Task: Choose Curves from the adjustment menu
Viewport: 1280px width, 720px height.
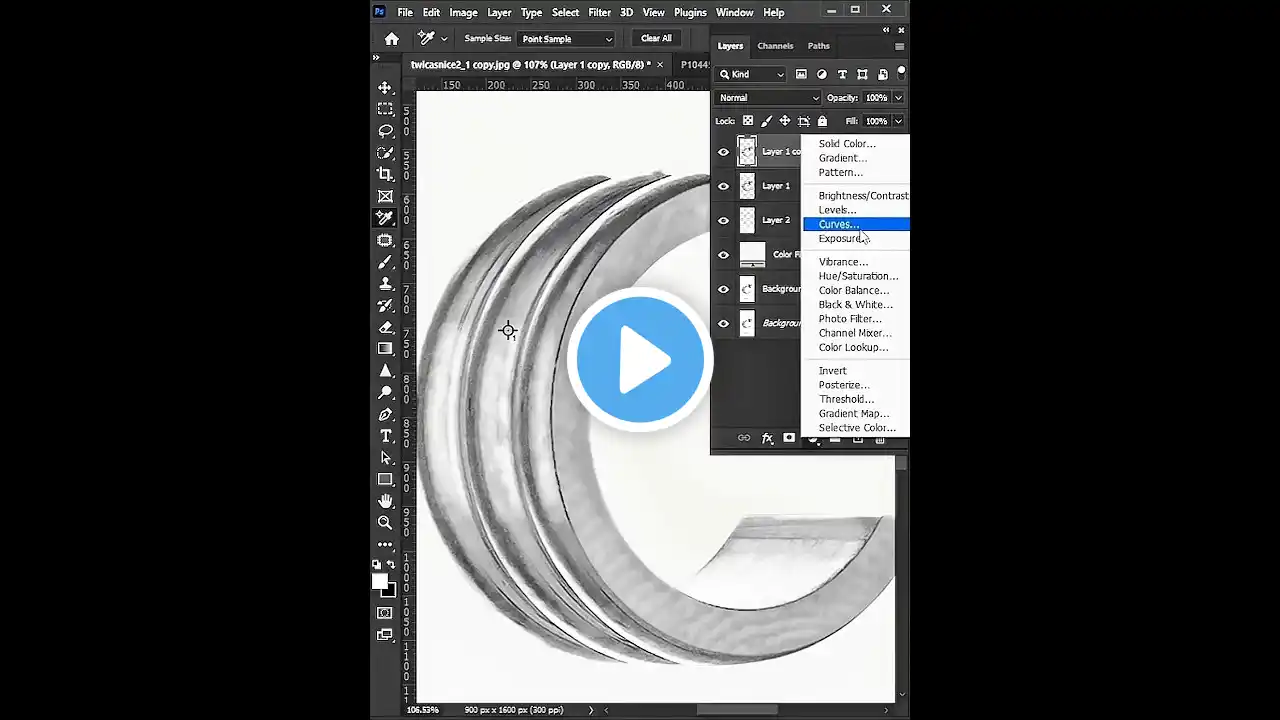Action: [838, 224]
